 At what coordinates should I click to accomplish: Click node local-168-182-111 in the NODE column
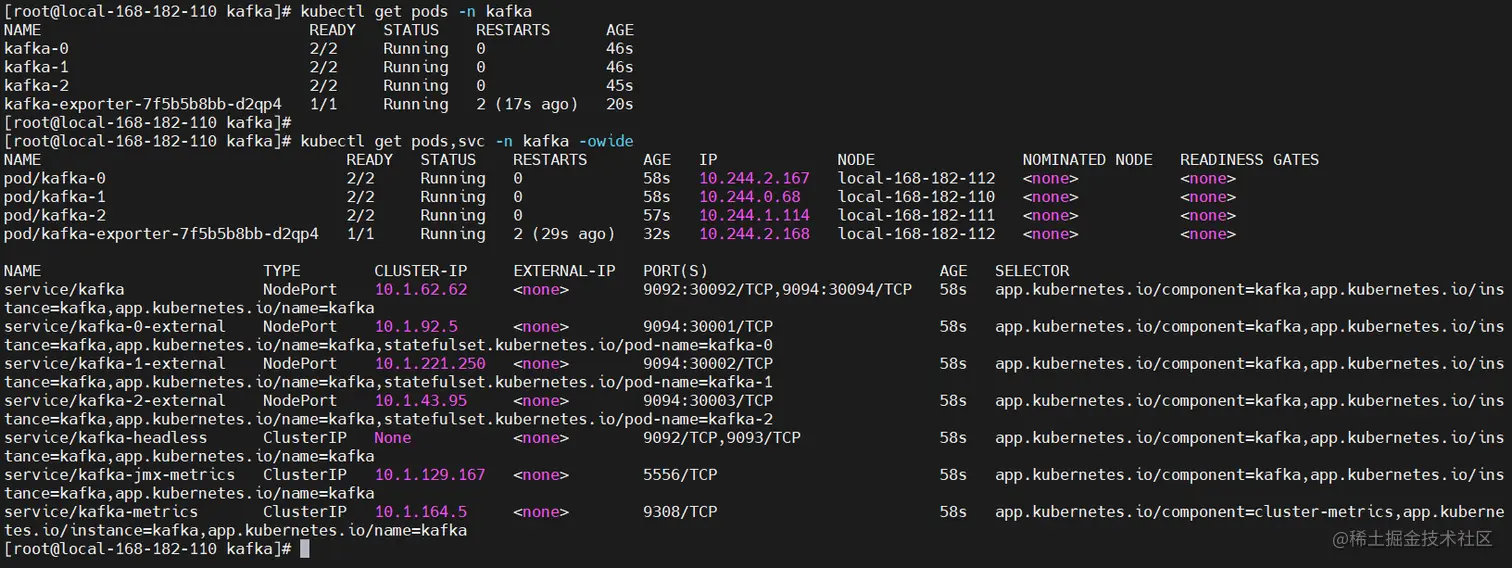point(917,215)
